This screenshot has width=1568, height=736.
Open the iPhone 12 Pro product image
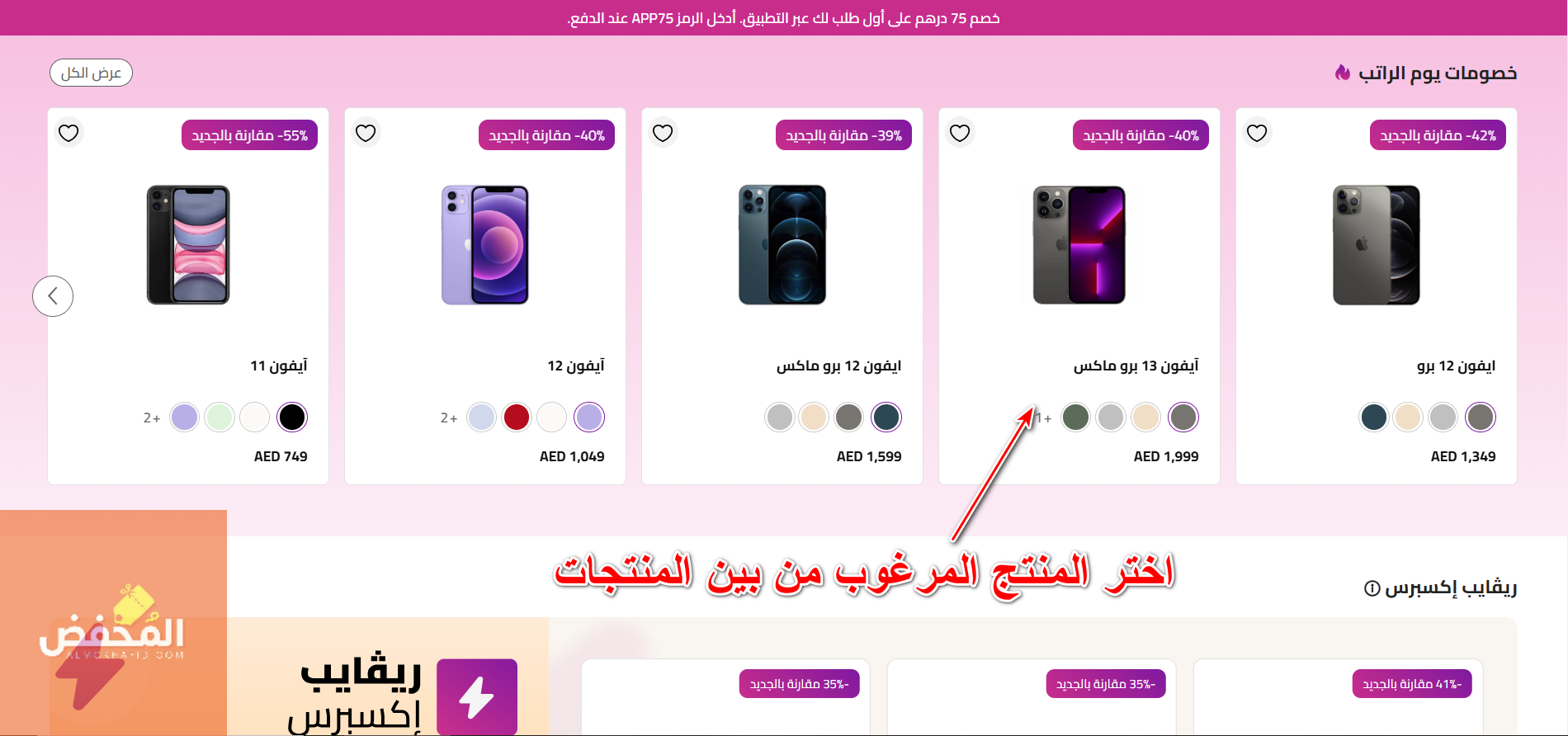pos(1376,245)
